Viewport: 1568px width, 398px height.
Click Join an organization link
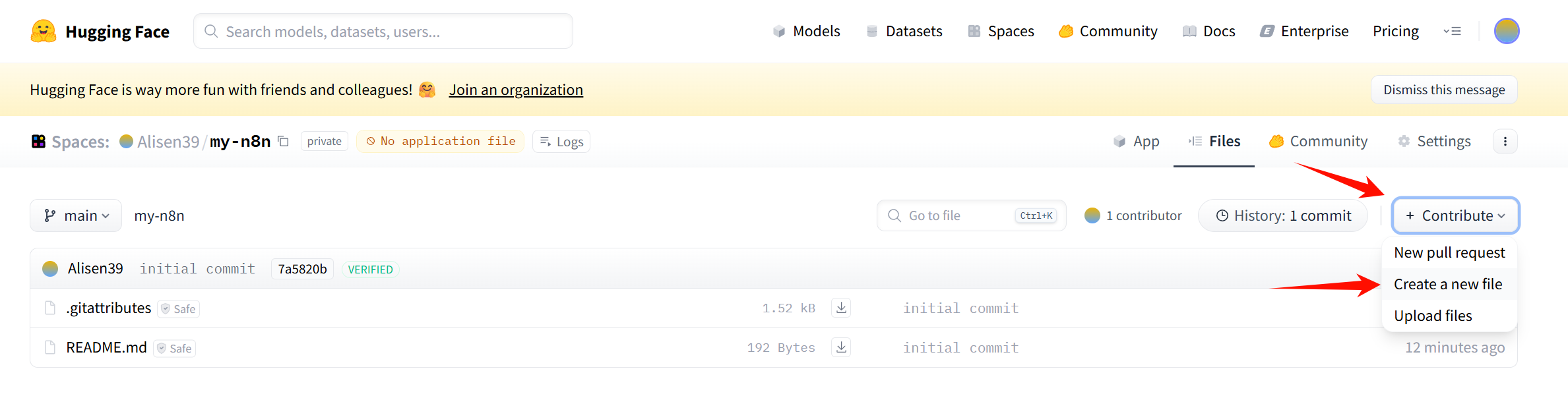tap(516, 90)
